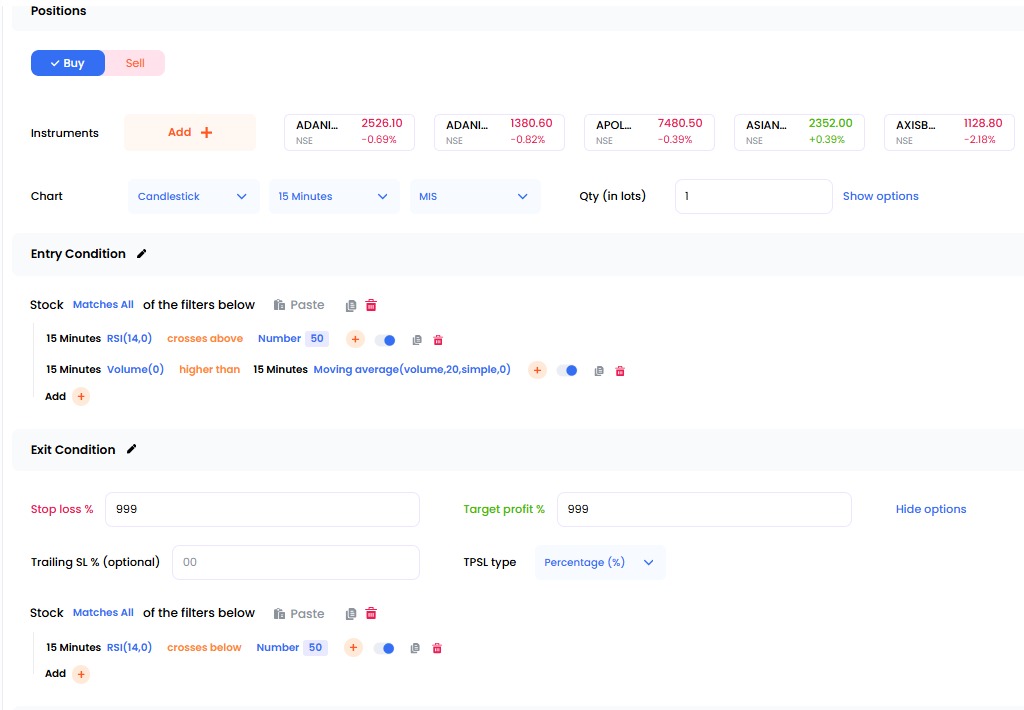Copy the exit condition filter group
Image resolution: width=1024 pixels, height=710 pixels.
pyautogui.click(x=351, y=614)
